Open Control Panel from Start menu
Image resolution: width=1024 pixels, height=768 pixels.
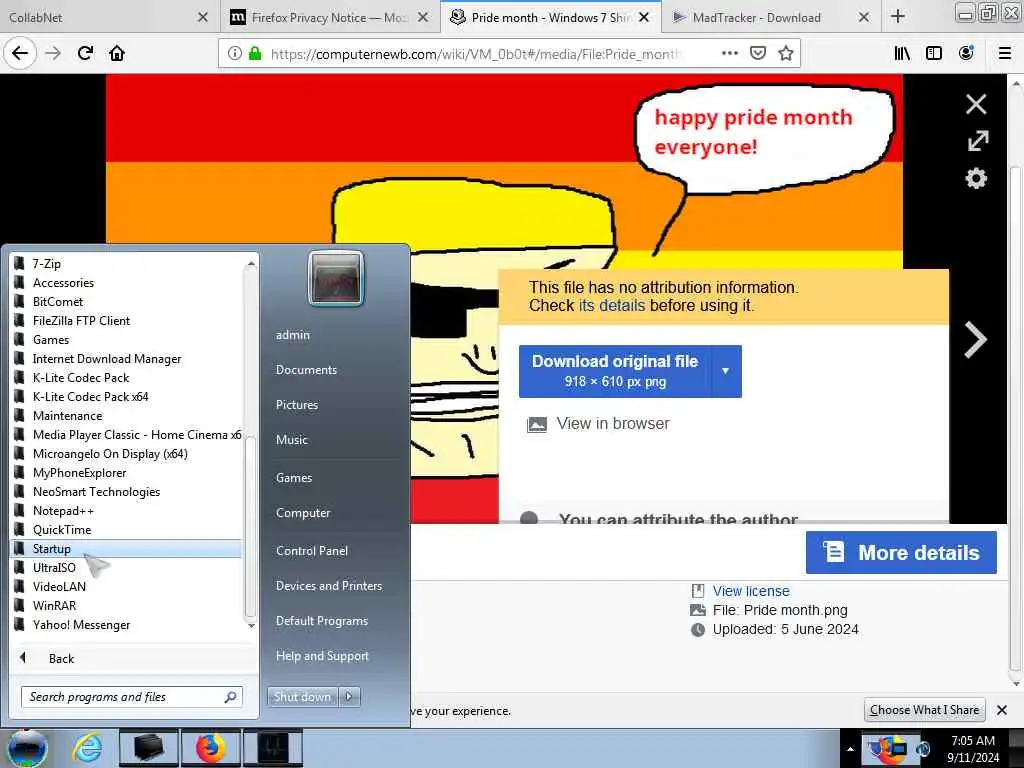click(x=312, y=551)
